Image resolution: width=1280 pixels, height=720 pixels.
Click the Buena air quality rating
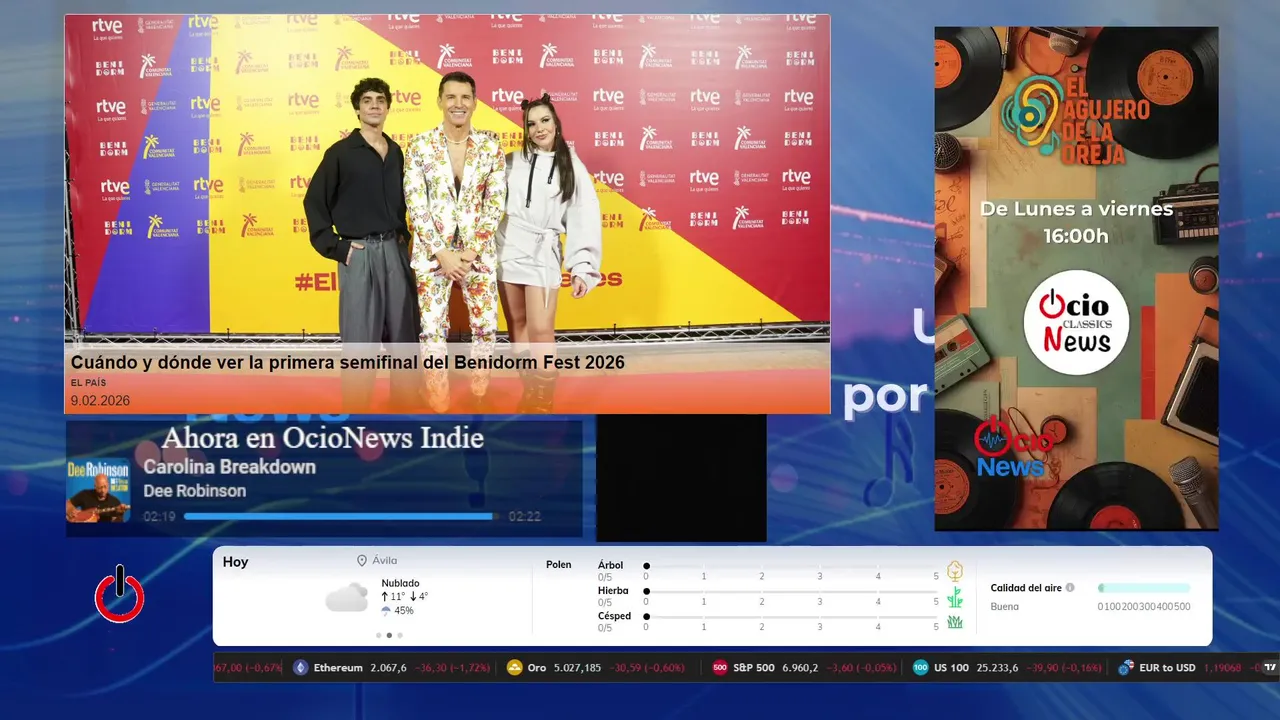[x=1005, y=607]
